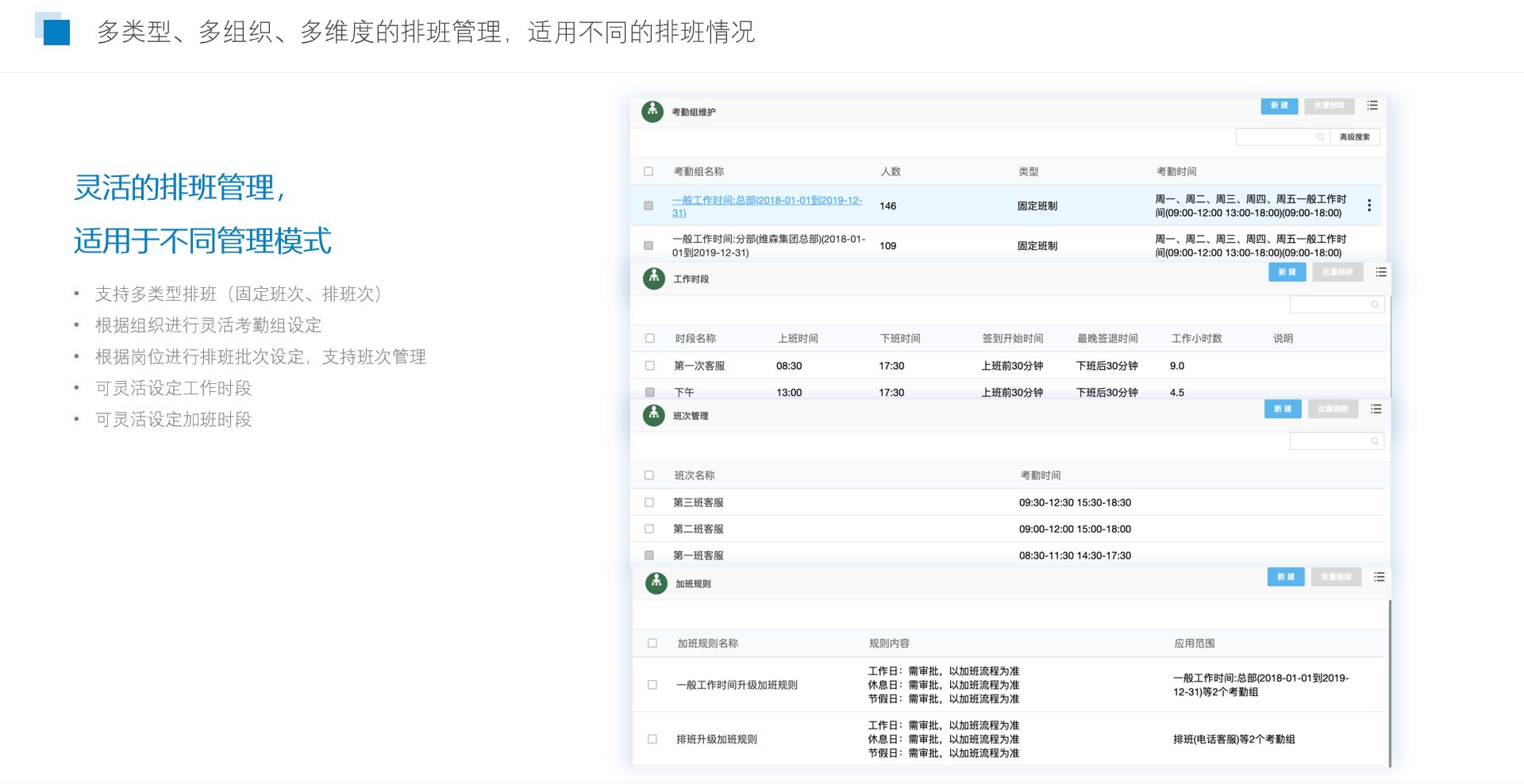Click the green icon beside 加班规则

(x=656, y=583)
